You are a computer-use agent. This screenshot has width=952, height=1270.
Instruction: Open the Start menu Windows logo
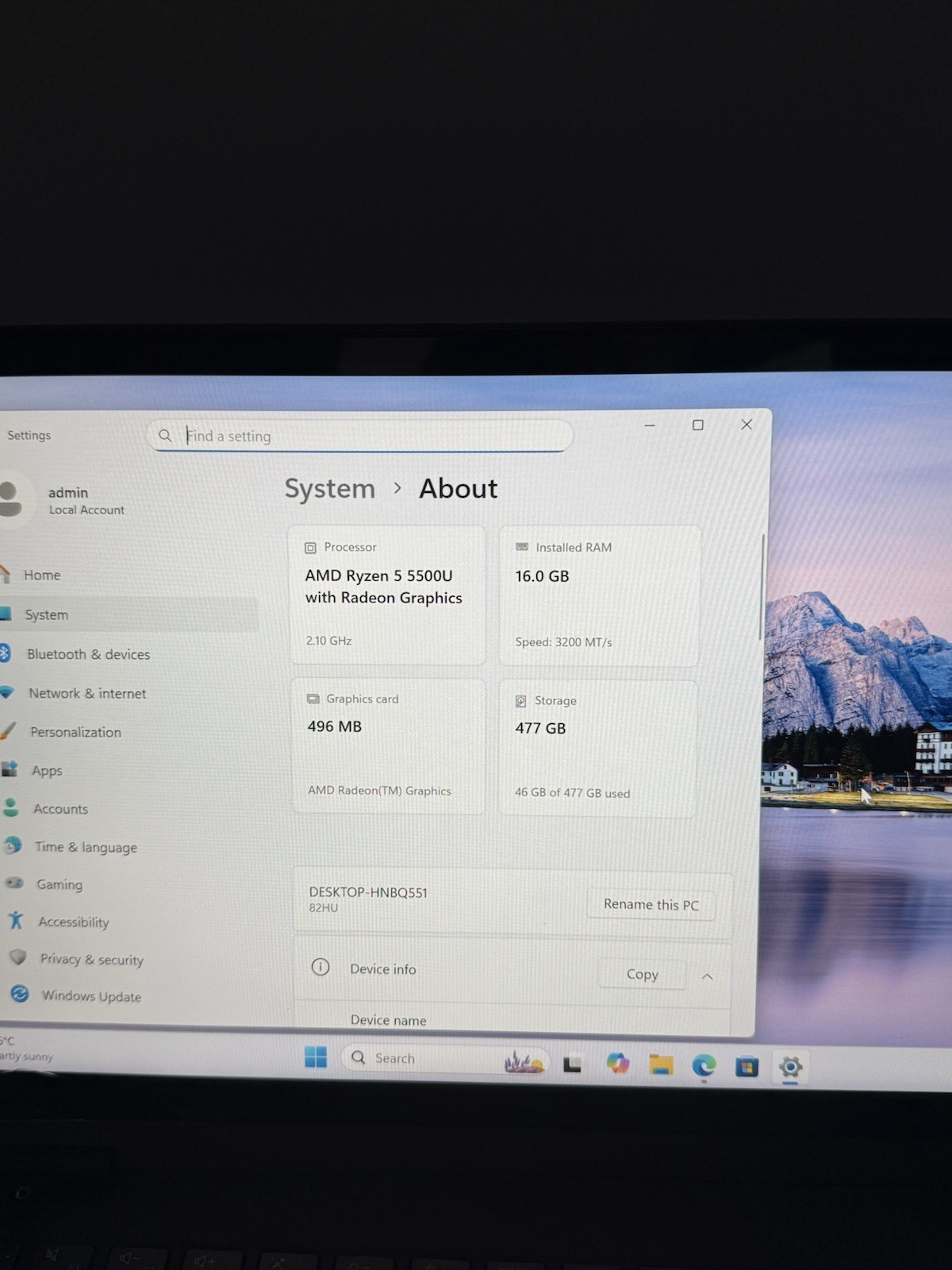click(x=316, y=1056)
